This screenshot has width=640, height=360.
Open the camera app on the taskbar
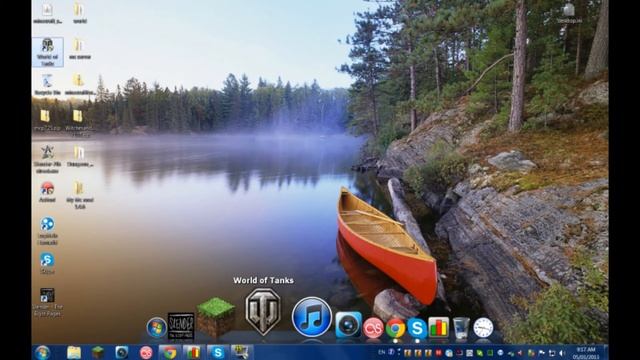tap(121, 352)
